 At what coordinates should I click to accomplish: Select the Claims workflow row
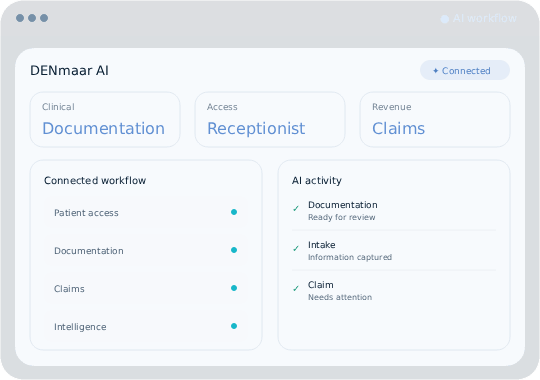146,288
